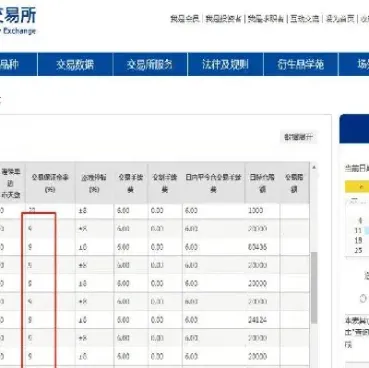Click the 涨跌停板(%) column header
369x368 pixels.
tap(94, 183)
